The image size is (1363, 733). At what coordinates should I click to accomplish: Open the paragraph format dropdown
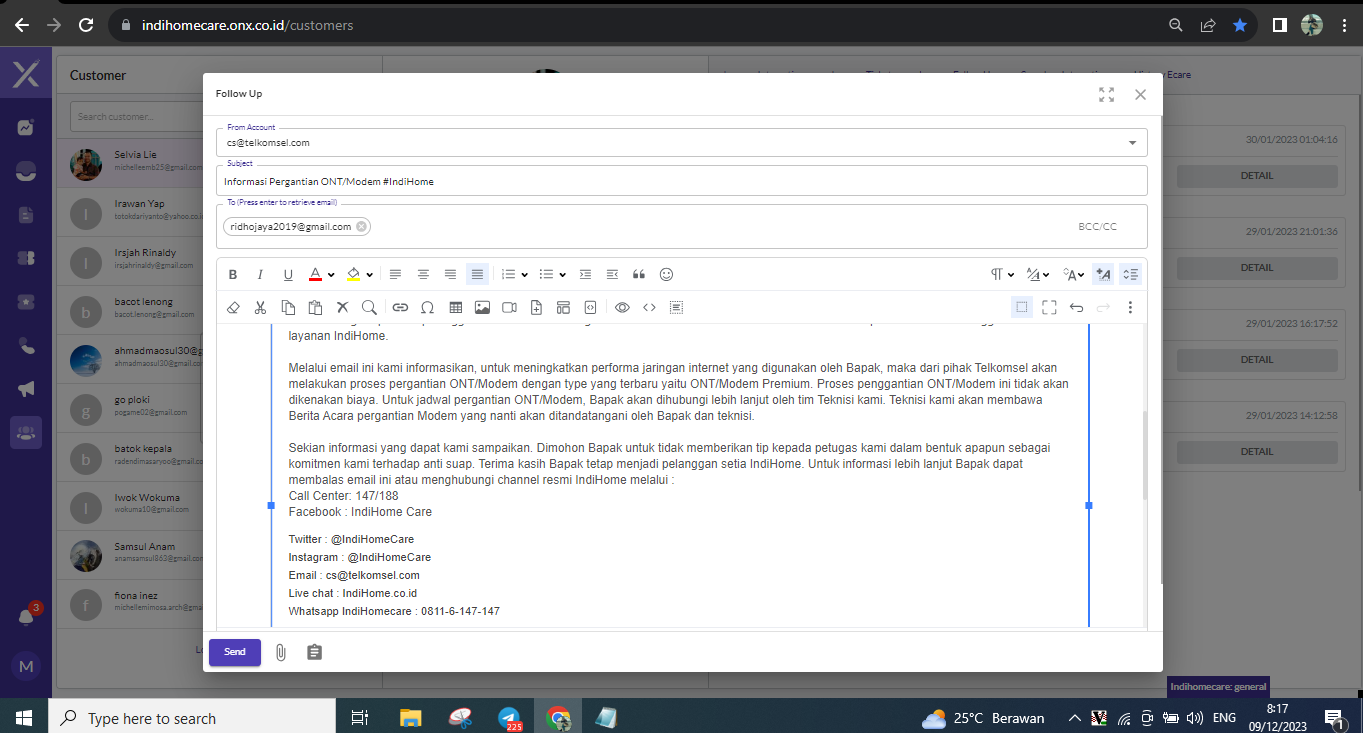1002,274
